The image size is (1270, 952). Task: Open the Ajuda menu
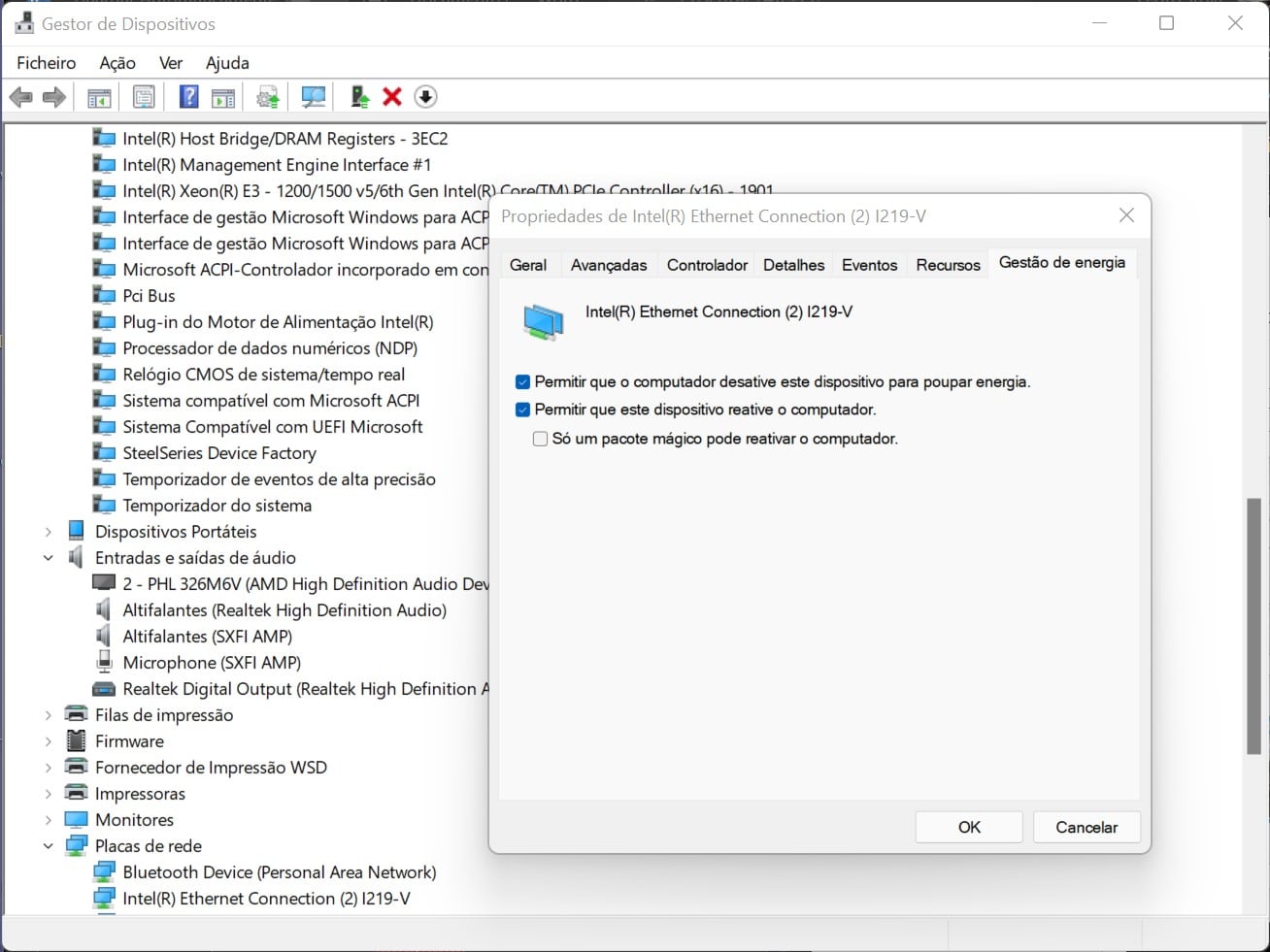click(x=227, y=62)
